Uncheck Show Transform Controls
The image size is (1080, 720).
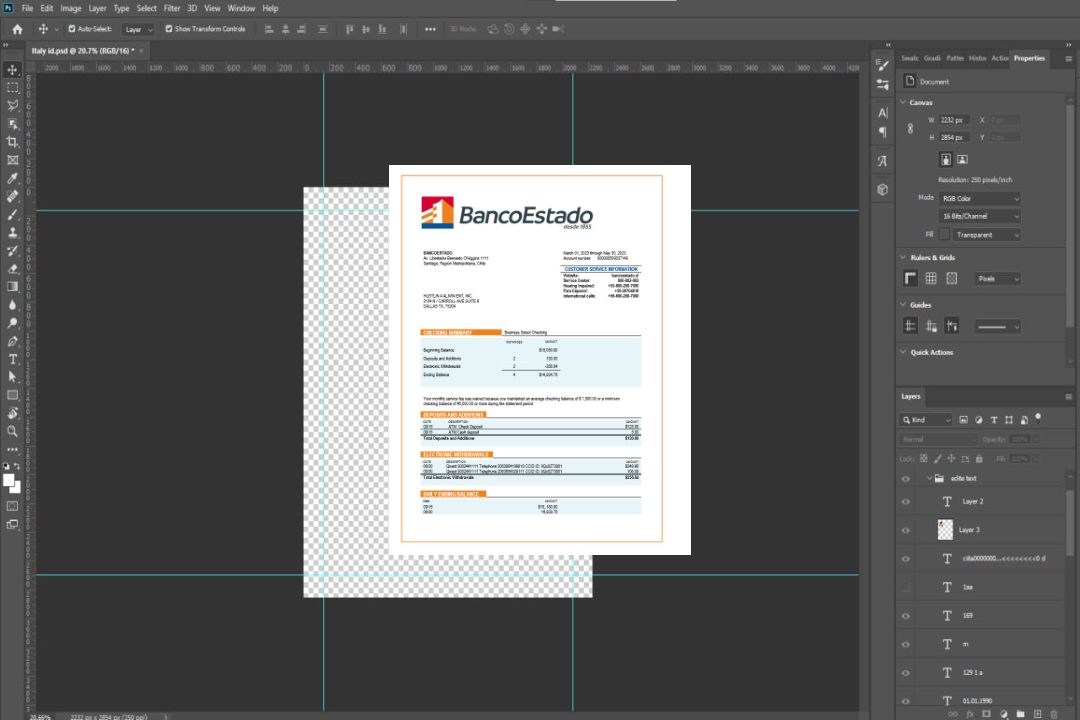[x=169, y=29]
